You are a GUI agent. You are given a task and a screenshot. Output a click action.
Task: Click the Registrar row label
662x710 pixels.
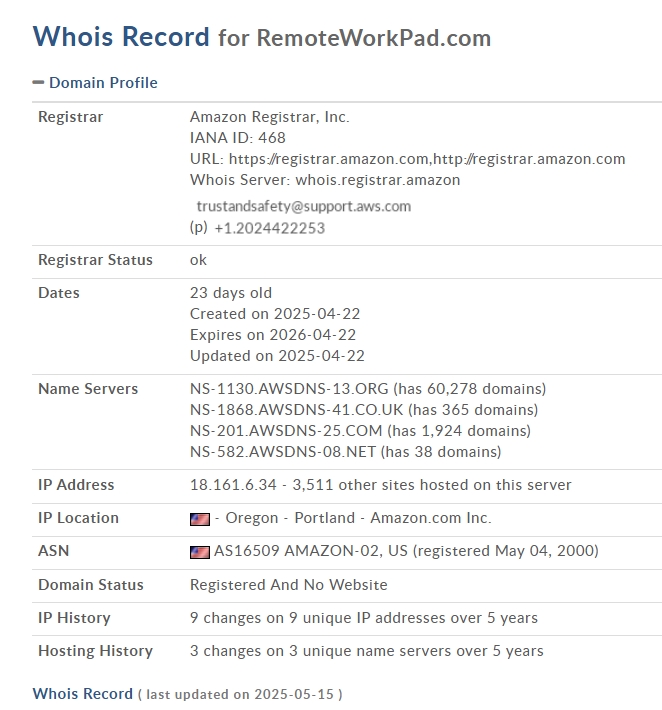[71, 117]
